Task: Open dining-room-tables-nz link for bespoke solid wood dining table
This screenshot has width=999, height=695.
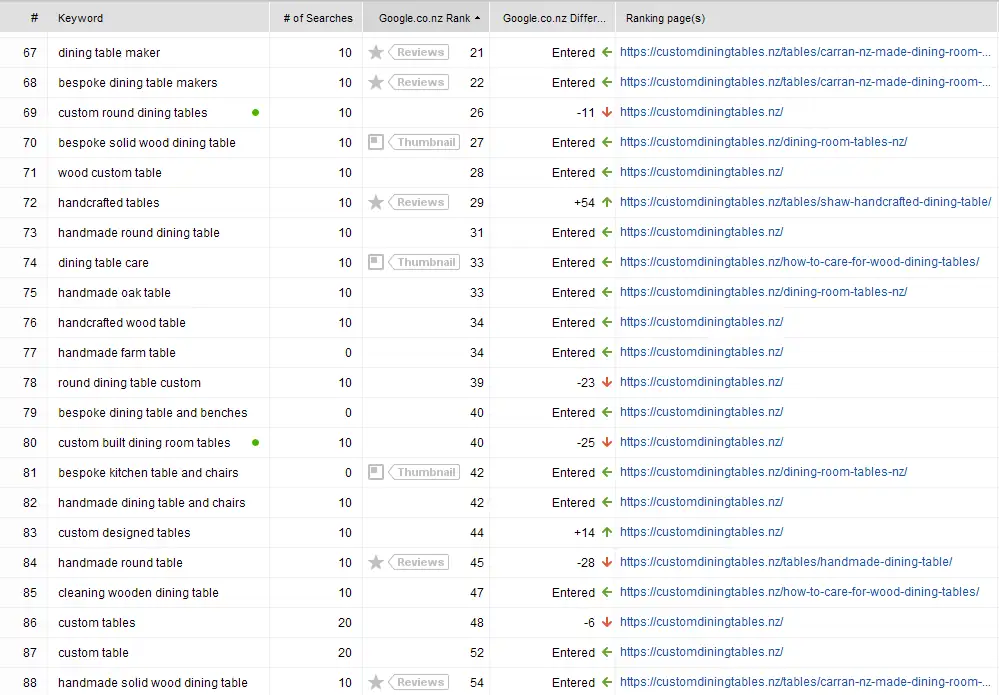Action: click(x=763, y=142)
